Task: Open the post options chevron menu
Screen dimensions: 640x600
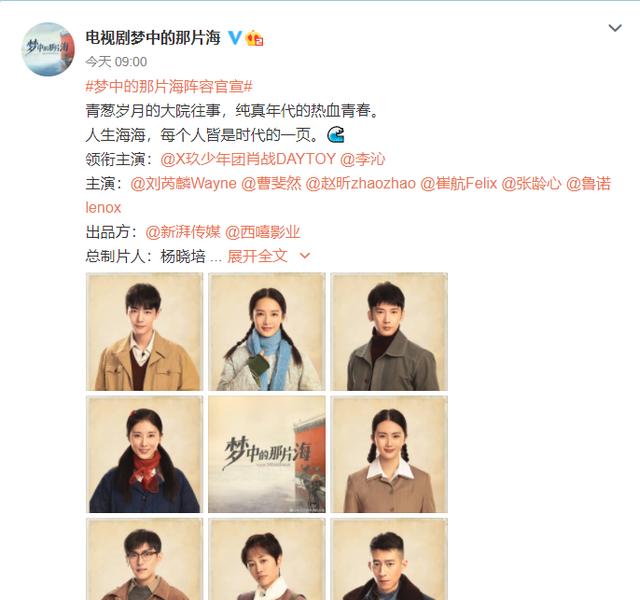Action: [615, 28]
